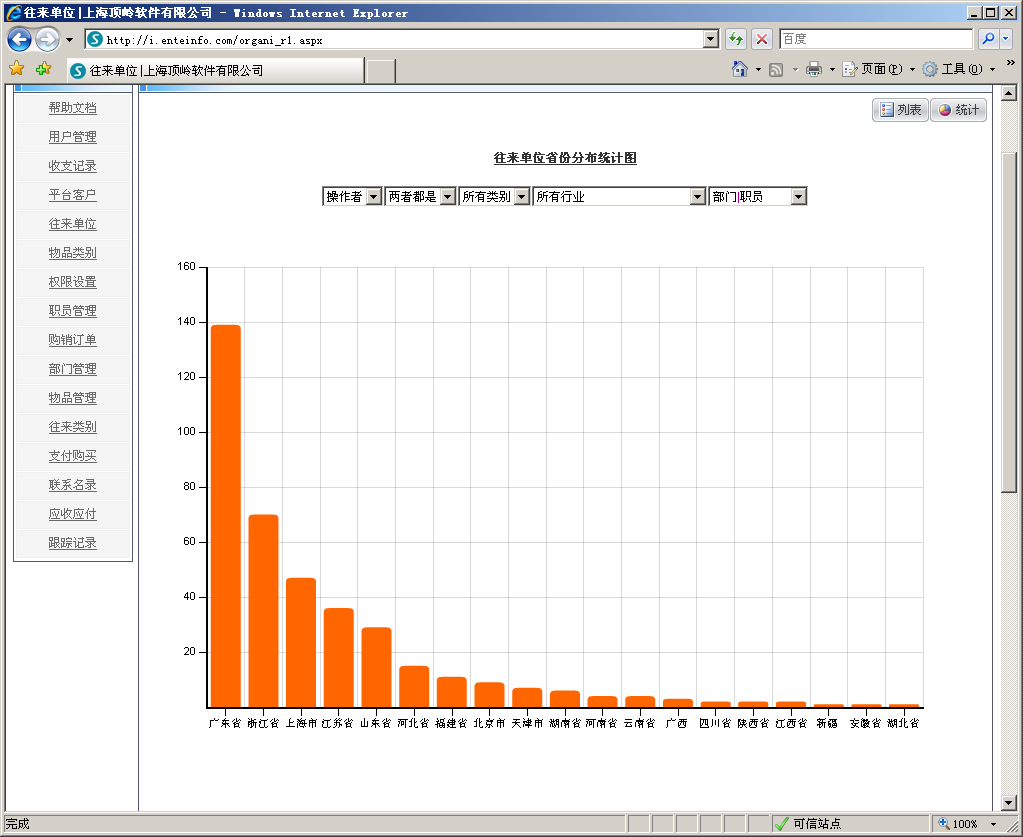Open the 工具 tools menu
This screenshot has height=837, width=1023.
957,69
